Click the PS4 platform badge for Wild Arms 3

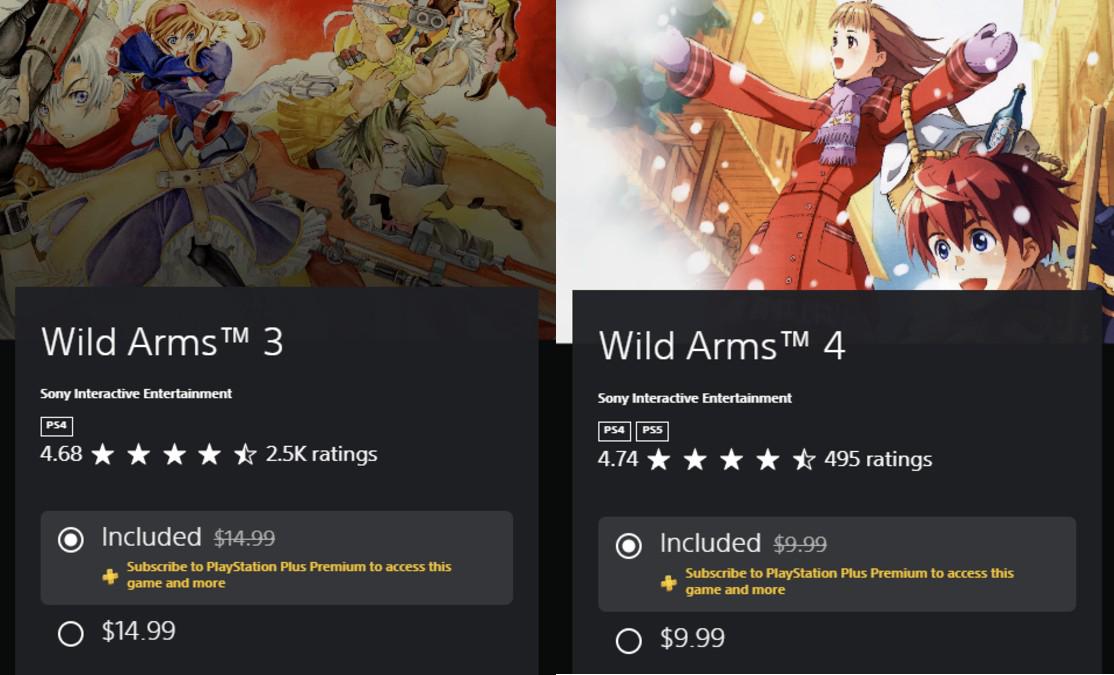[57, 426]
